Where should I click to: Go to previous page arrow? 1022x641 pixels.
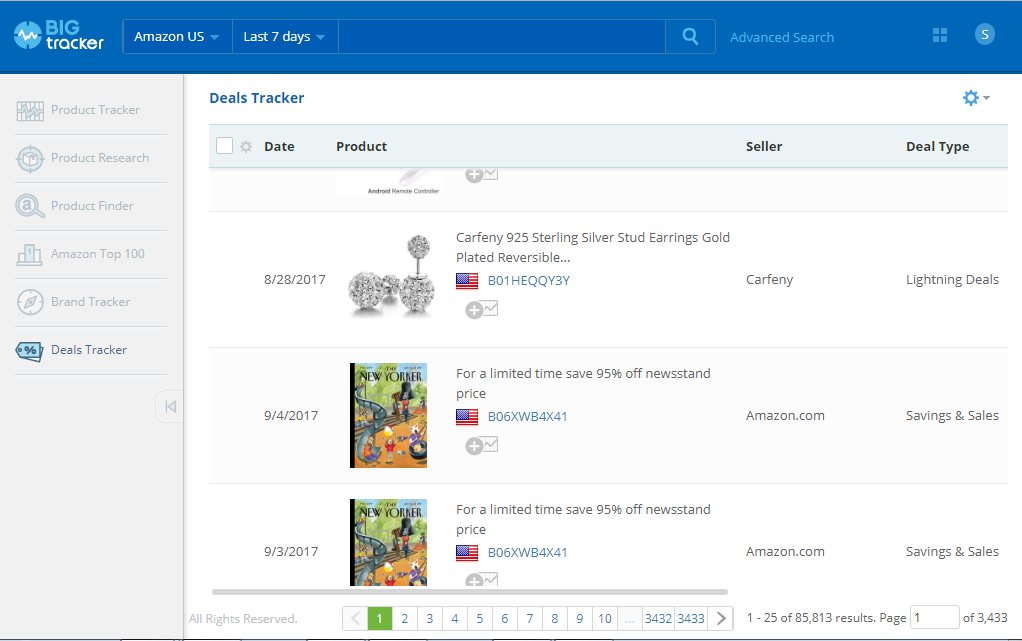[355, 618]
